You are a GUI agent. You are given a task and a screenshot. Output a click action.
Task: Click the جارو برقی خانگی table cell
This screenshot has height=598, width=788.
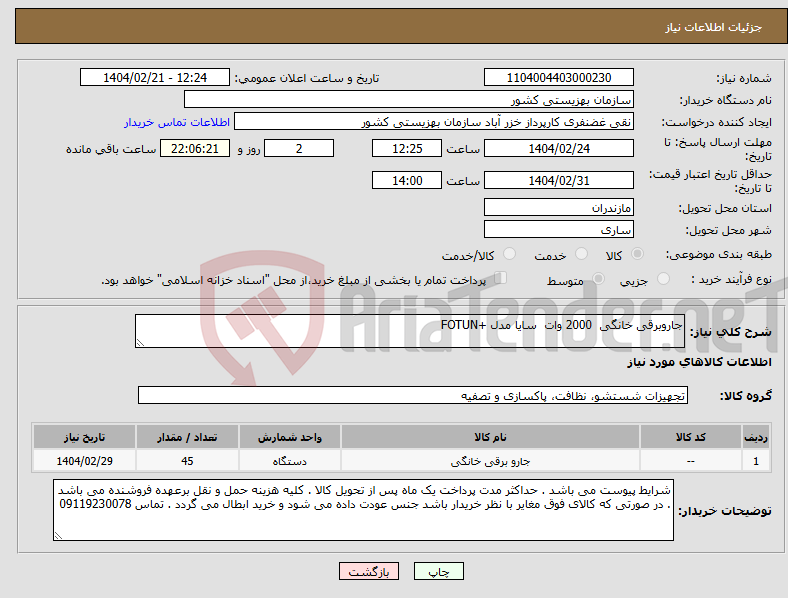(490, 461)
